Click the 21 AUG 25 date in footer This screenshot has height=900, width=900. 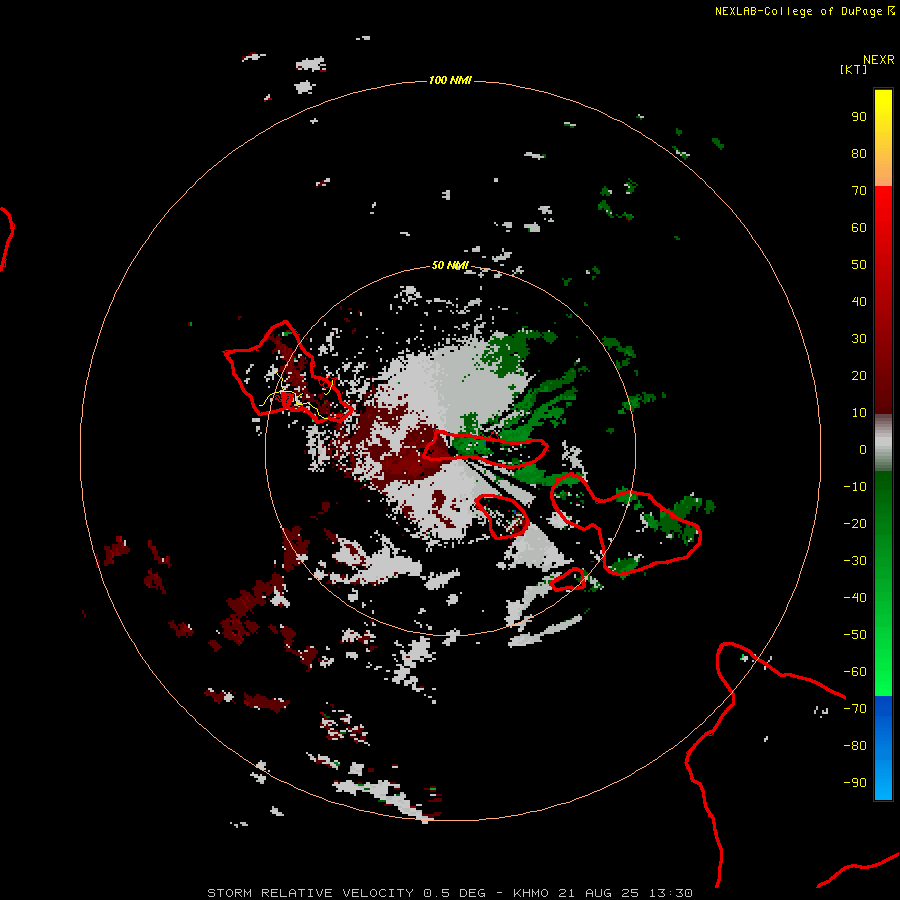click(599, 893)
